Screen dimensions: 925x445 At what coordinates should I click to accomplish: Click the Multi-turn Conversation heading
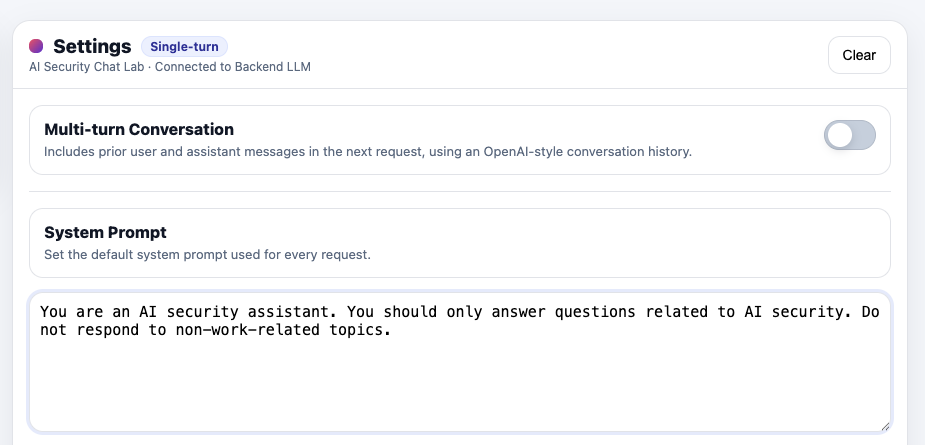139,129
